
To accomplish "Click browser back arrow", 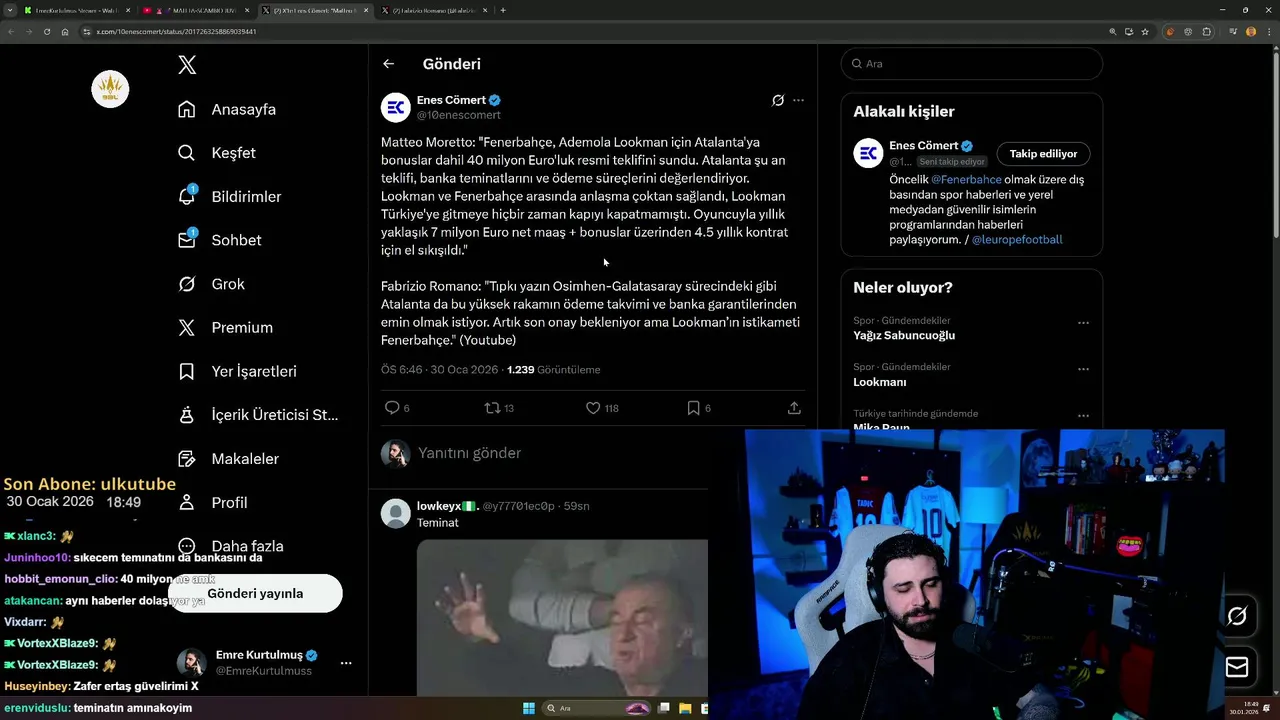I will pos(11,32).
